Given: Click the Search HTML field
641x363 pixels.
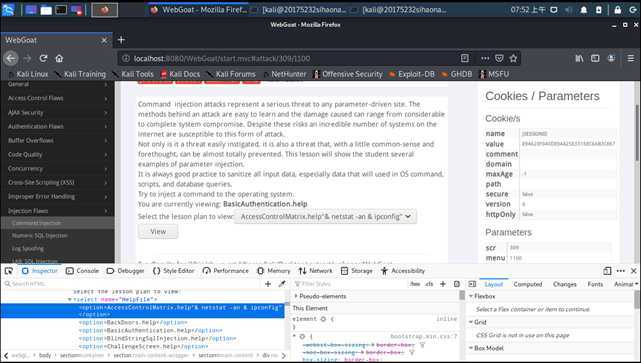Looking at the screenshot, I should point(133,284).
